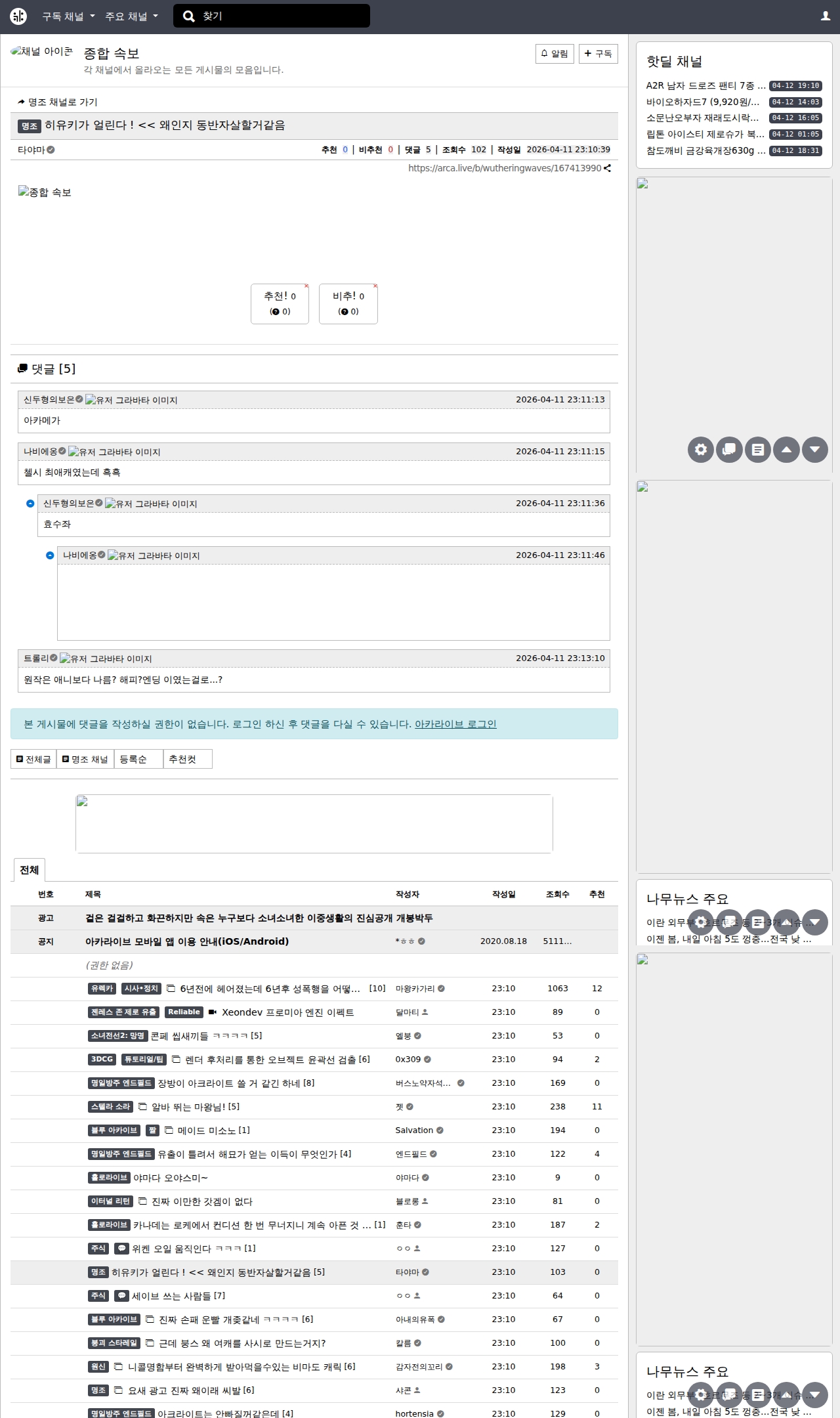The width and height of the screenshot is (840, 1418).
Task: Click avatar image of 트롤리 commenter
Action: tap(106, 658)
